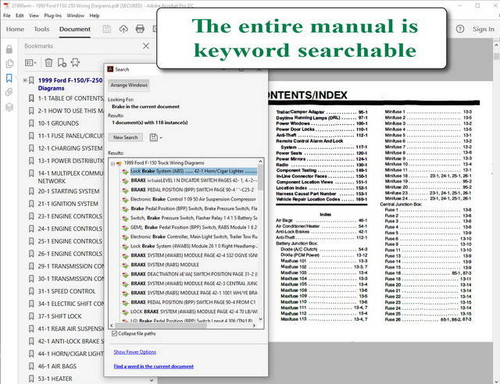
Task: Select result BRAKE SYSTEM (RABS) MODULE
Action: coord(165,265)
